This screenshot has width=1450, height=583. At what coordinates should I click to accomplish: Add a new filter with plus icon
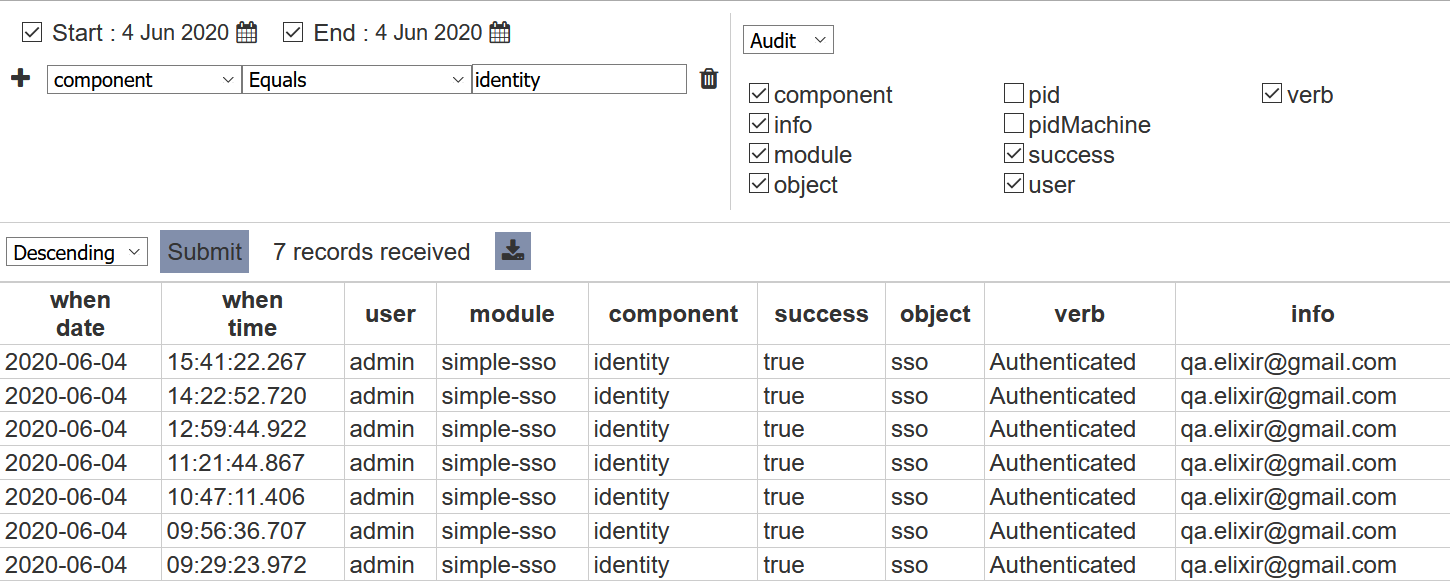[x=20, y=78]
